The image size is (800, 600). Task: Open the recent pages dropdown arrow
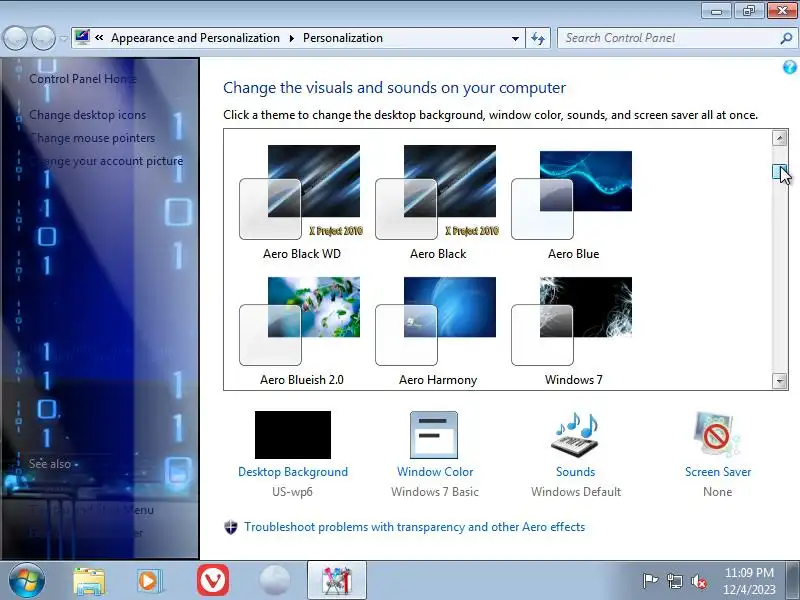pyautogui.click(x=64, y=38)
